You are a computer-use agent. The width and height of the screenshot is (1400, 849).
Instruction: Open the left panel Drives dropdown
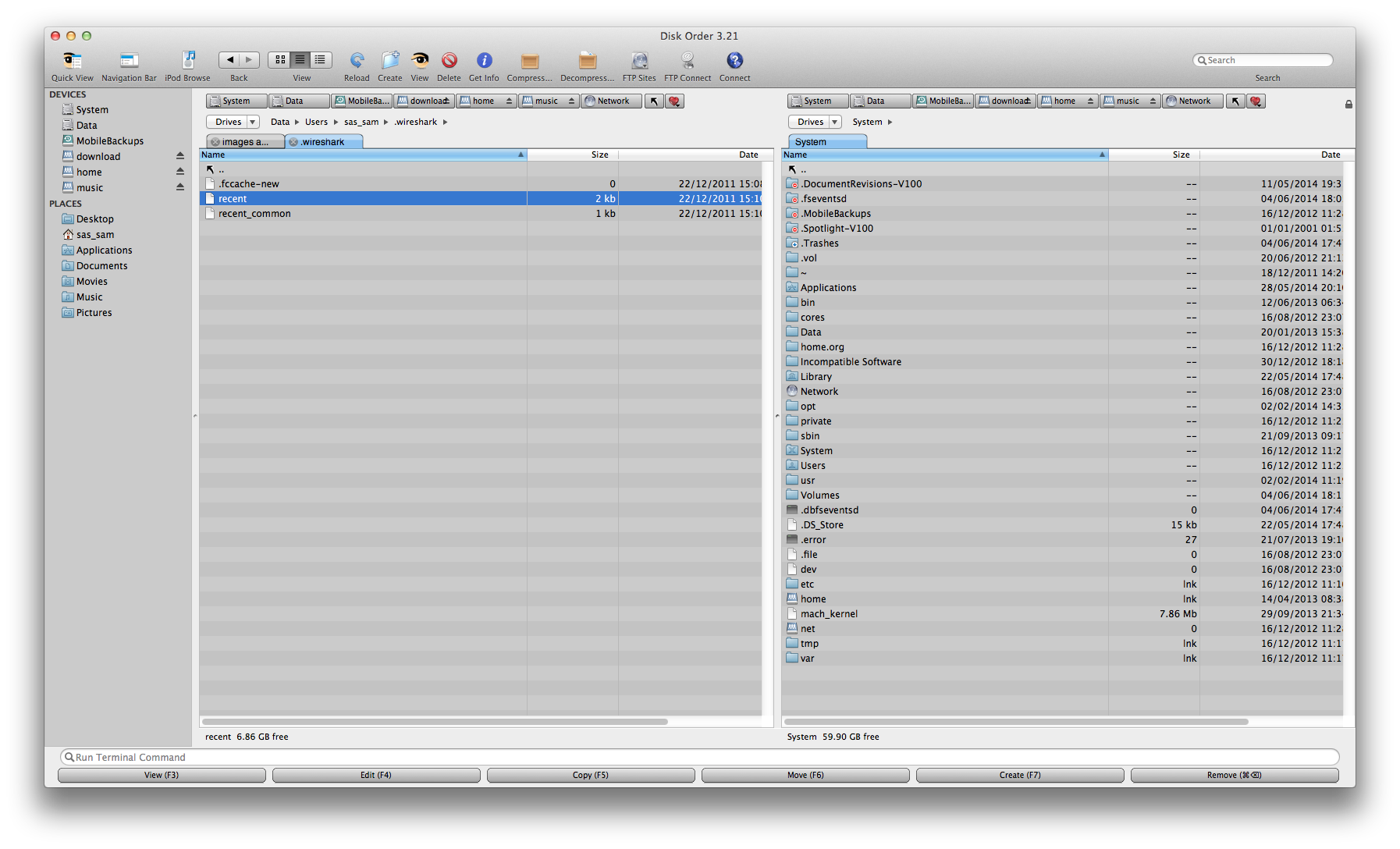click(x=232, y=122)
